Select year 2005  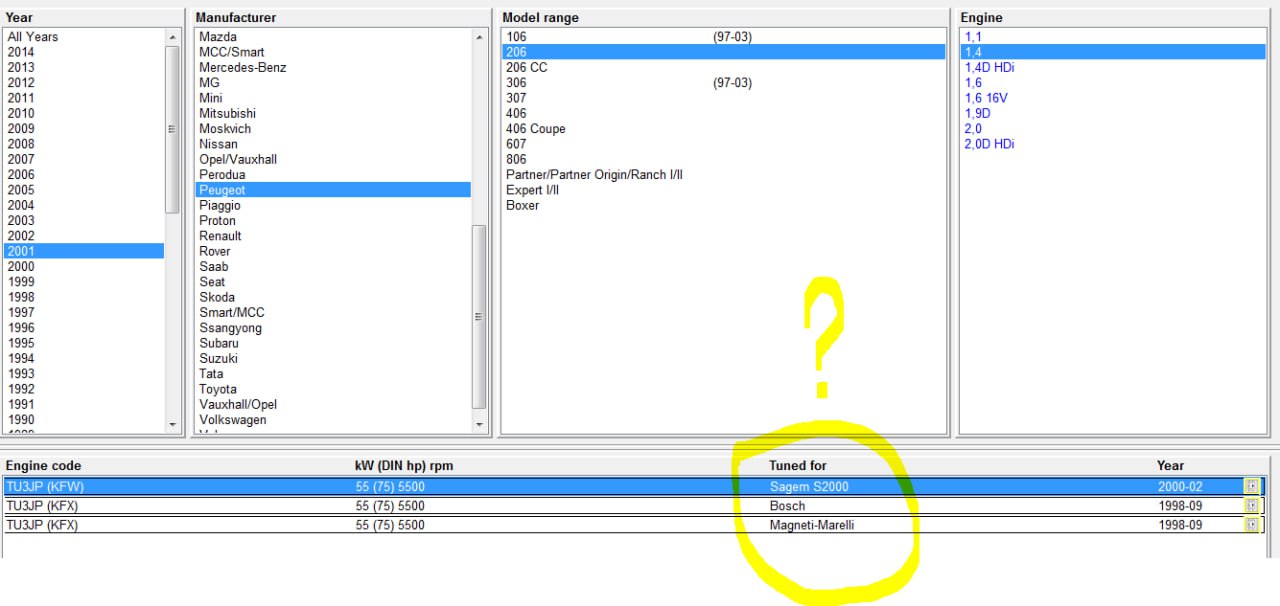(21, 190)
